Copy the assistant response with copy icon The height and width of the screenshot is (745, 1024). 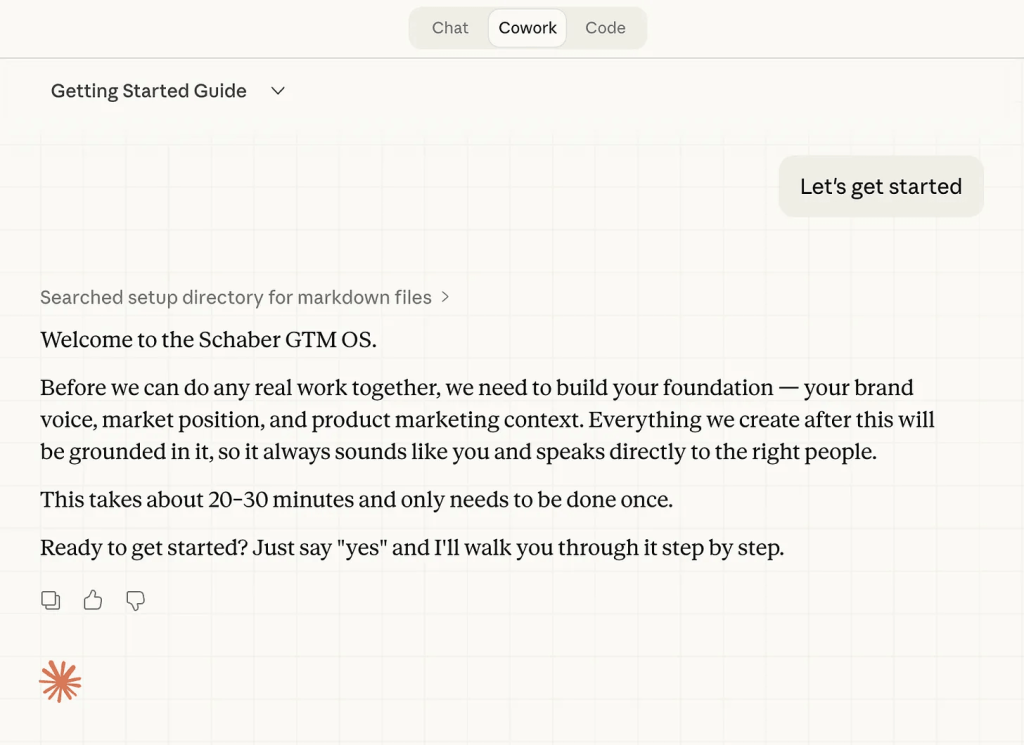pyautogui.click(x=50, y=600)
